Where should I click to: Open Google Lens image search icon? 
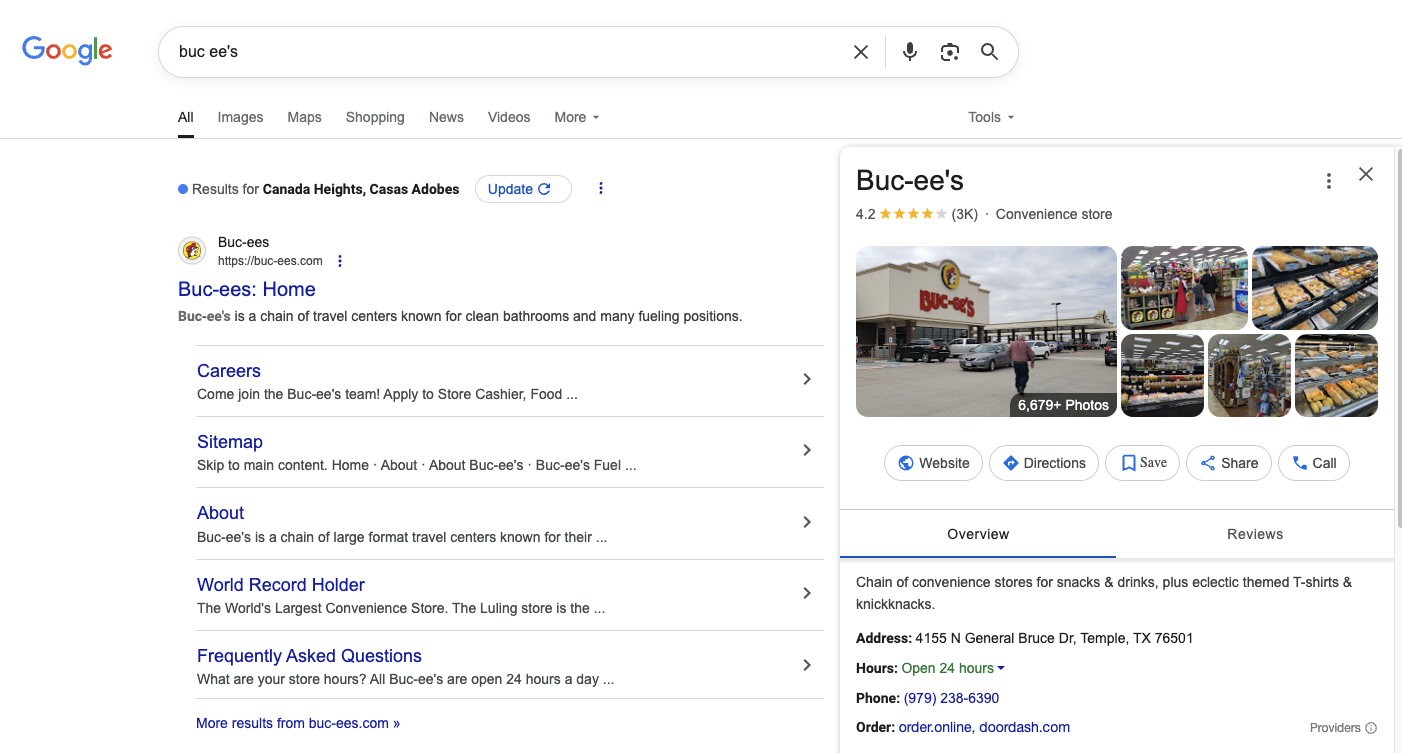[x=950, y=52]
